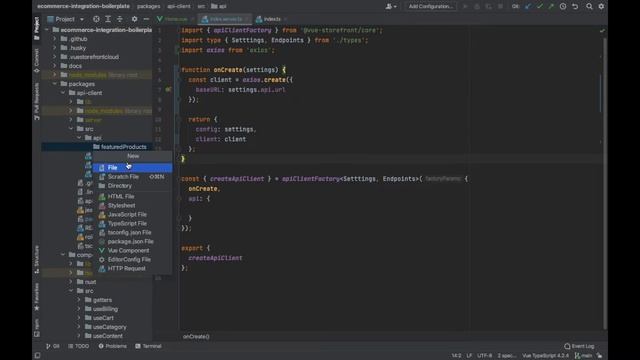This screenshot has height=360, width=640.
Task: Click the Structure side tab
Action: point(37,259)
